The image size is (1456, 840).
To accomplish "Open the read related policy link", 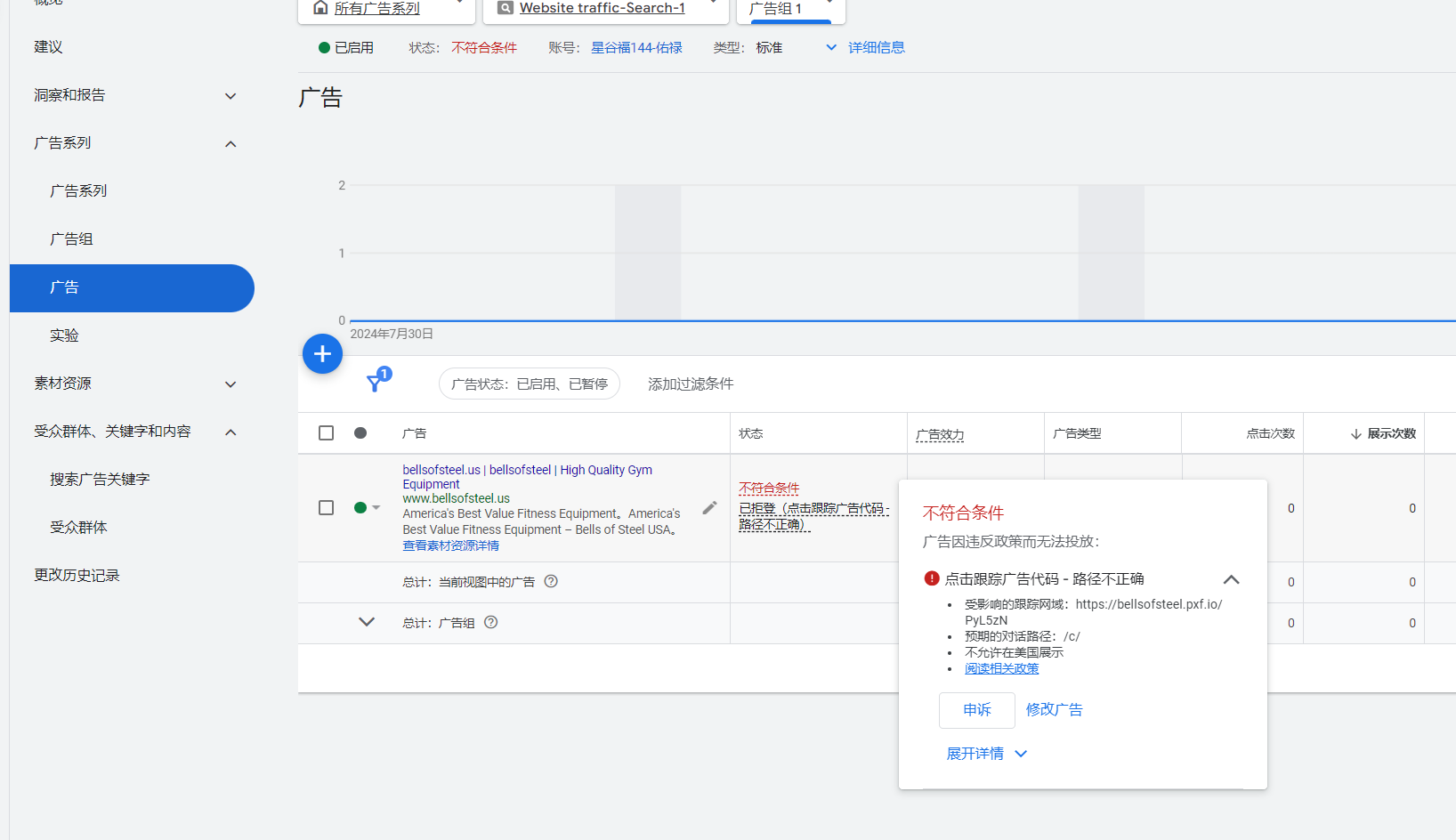I will click(1001, 669).
